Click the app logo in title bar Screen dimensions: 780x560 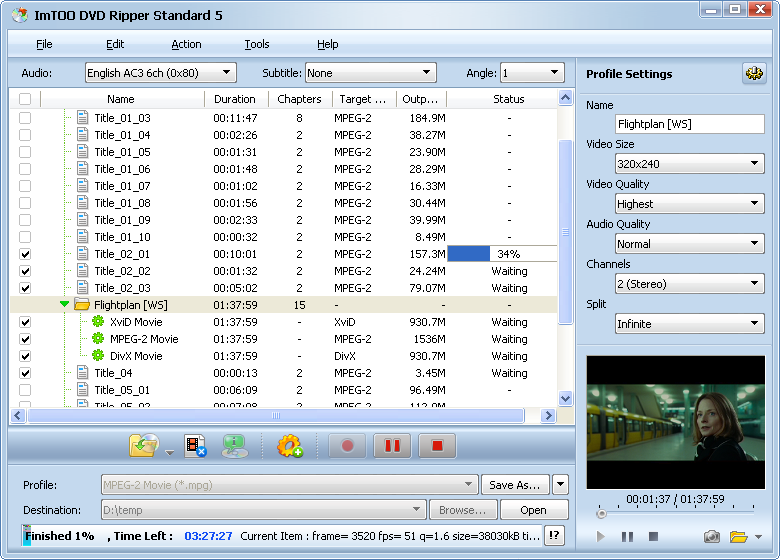pos(20,15)
